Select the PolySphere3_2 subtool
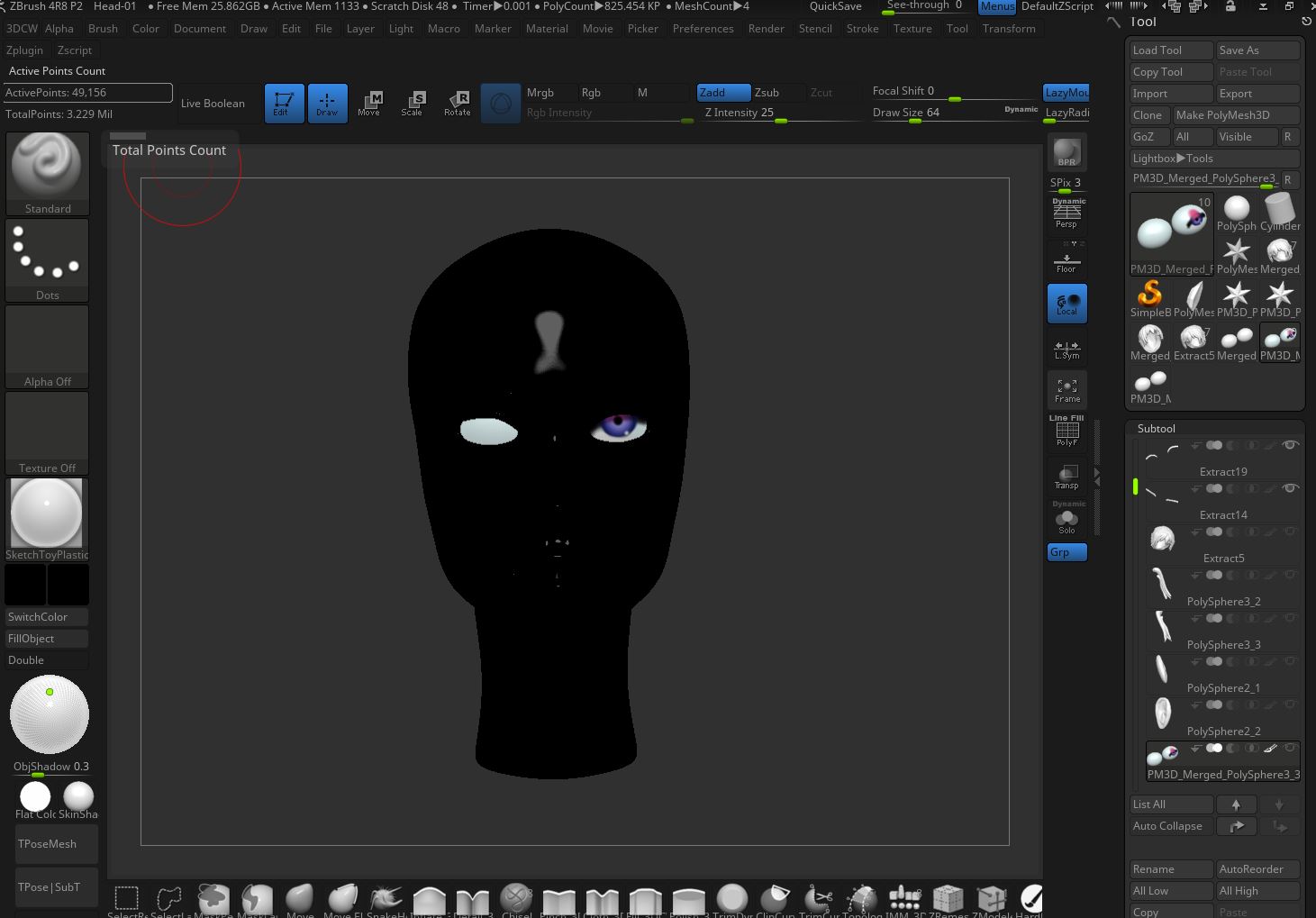This screenshot has height=918, width=1316. pos(1223,586)
